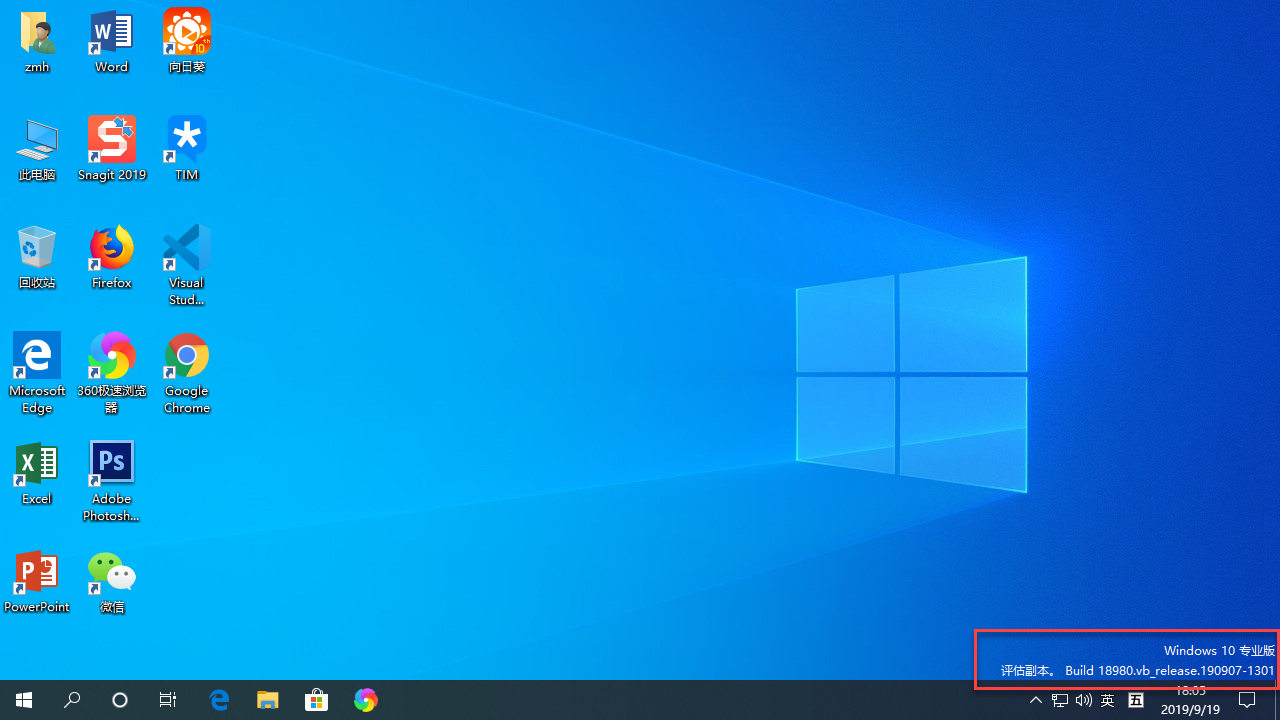Open the Windows Start menu

pos(24,700)
